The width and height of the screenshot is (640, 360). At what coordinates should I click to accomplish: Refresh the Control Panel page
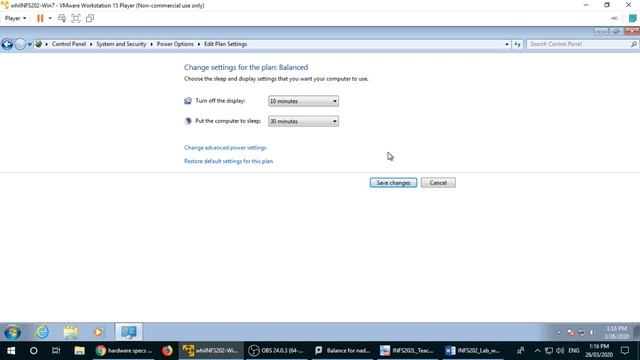pyautogui.click(x=517, y=44)
